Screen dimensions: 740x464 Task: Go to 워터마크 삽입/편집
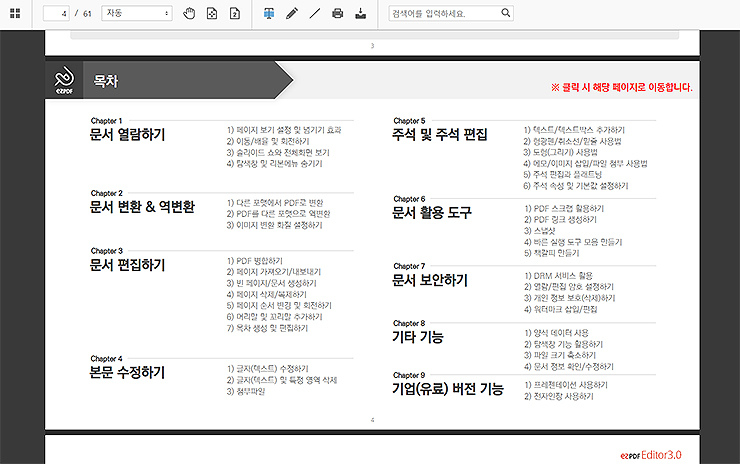(x=561, y=309)
